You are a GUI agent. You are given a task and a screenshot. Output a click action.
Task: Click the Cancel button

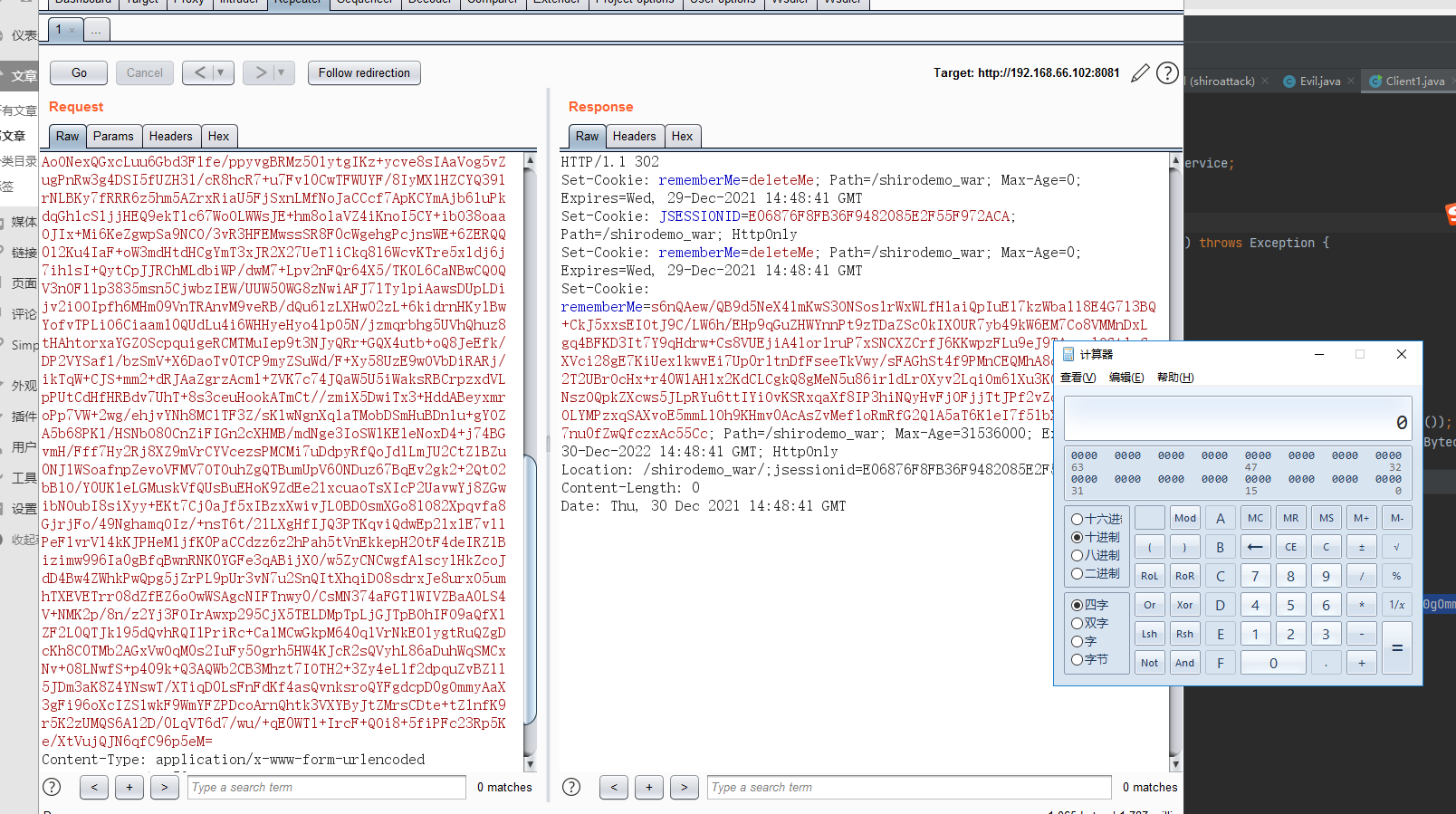[144, 72]
